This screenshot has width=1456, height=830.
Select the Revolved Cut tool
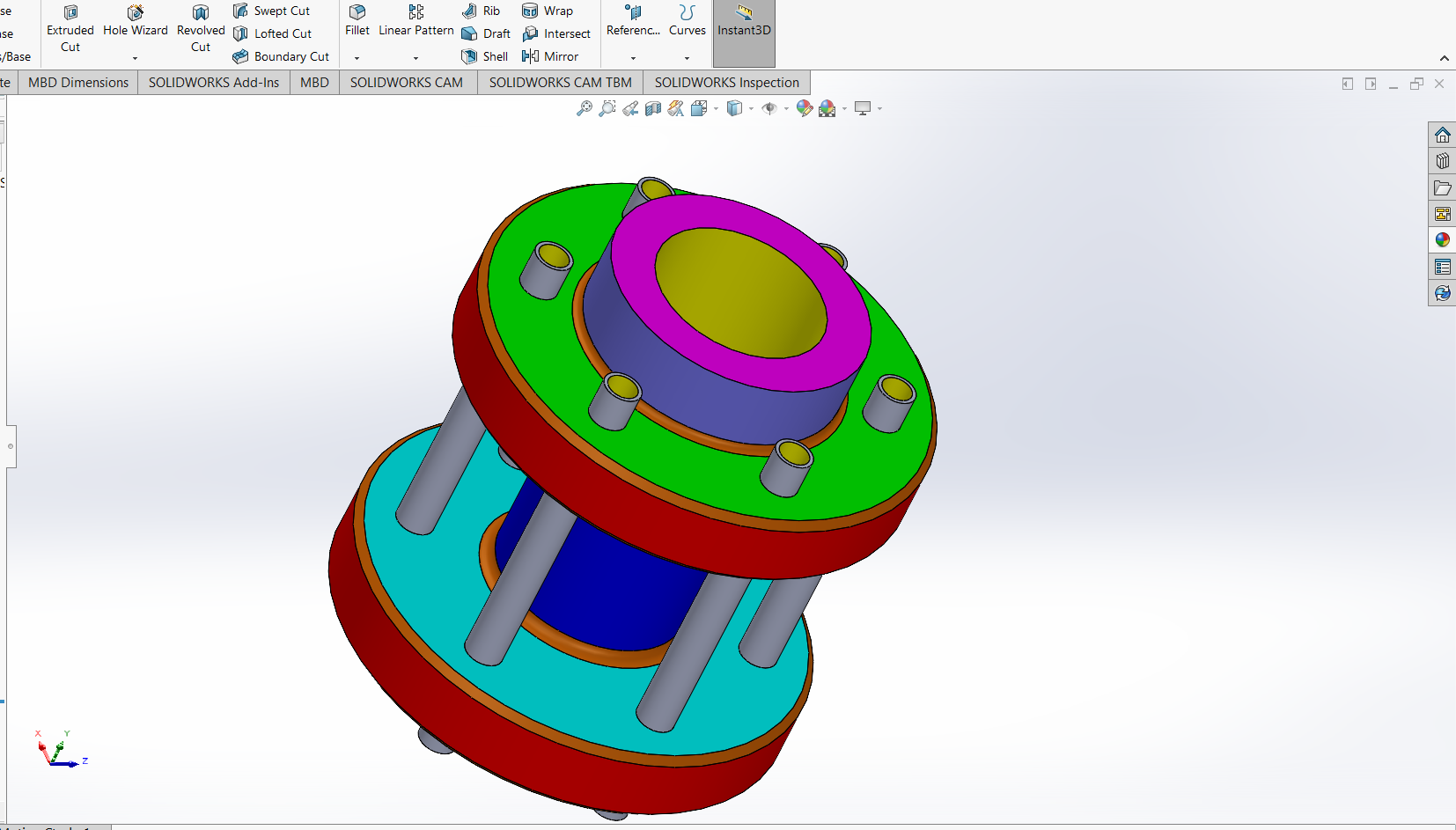pyautogui.click(x=201, y=29)
